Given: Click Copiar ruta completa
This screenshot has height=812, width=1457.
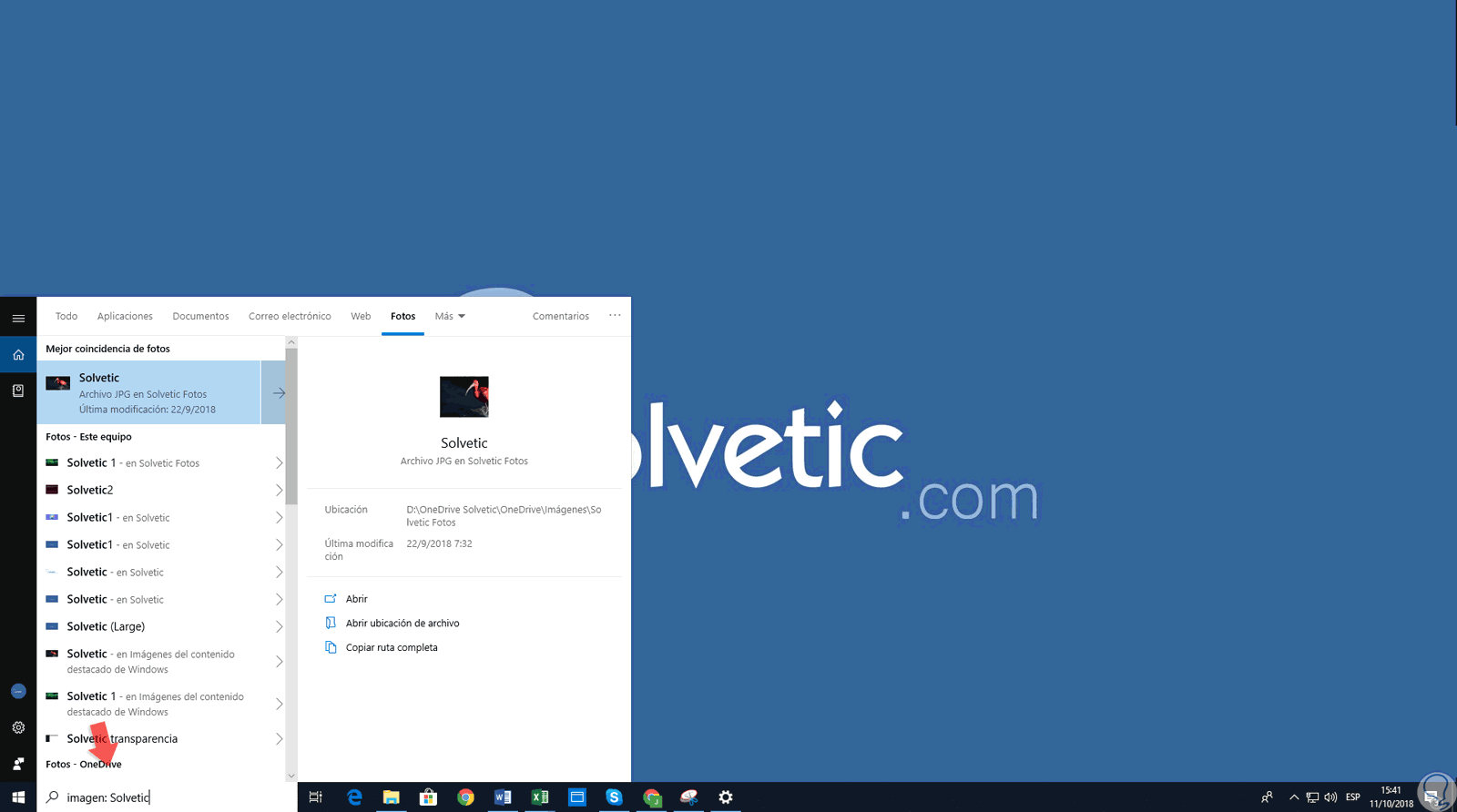Looking at the screenshot, I should (x=381, y=648).
